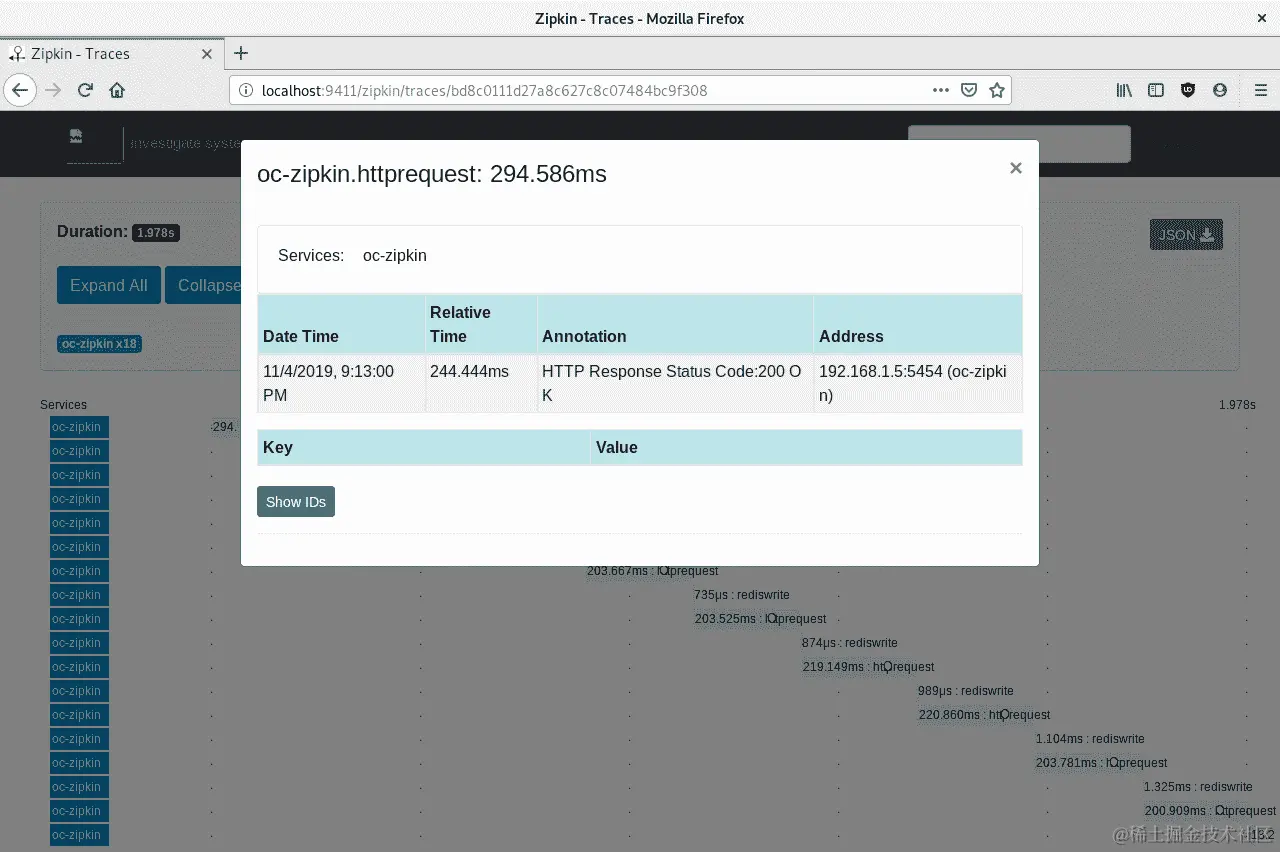Select the 989µs rediswrite span
The height and width of the screenshot is (852, 1280).
(x=966, y=691)
